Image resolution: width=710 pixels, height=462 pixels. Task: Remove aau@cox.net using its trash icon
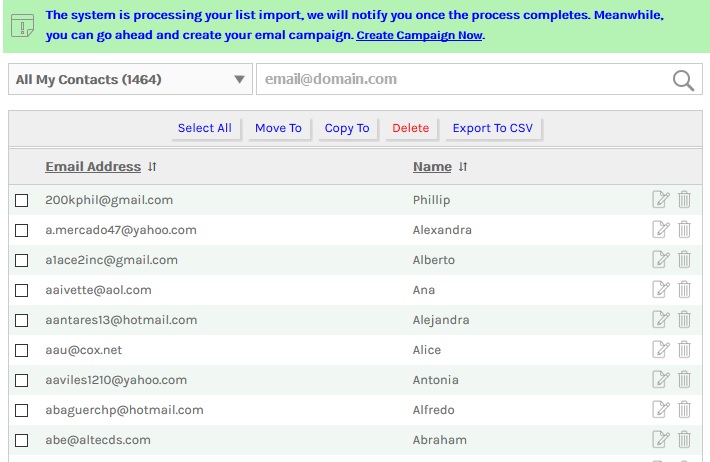coord(684,350)
